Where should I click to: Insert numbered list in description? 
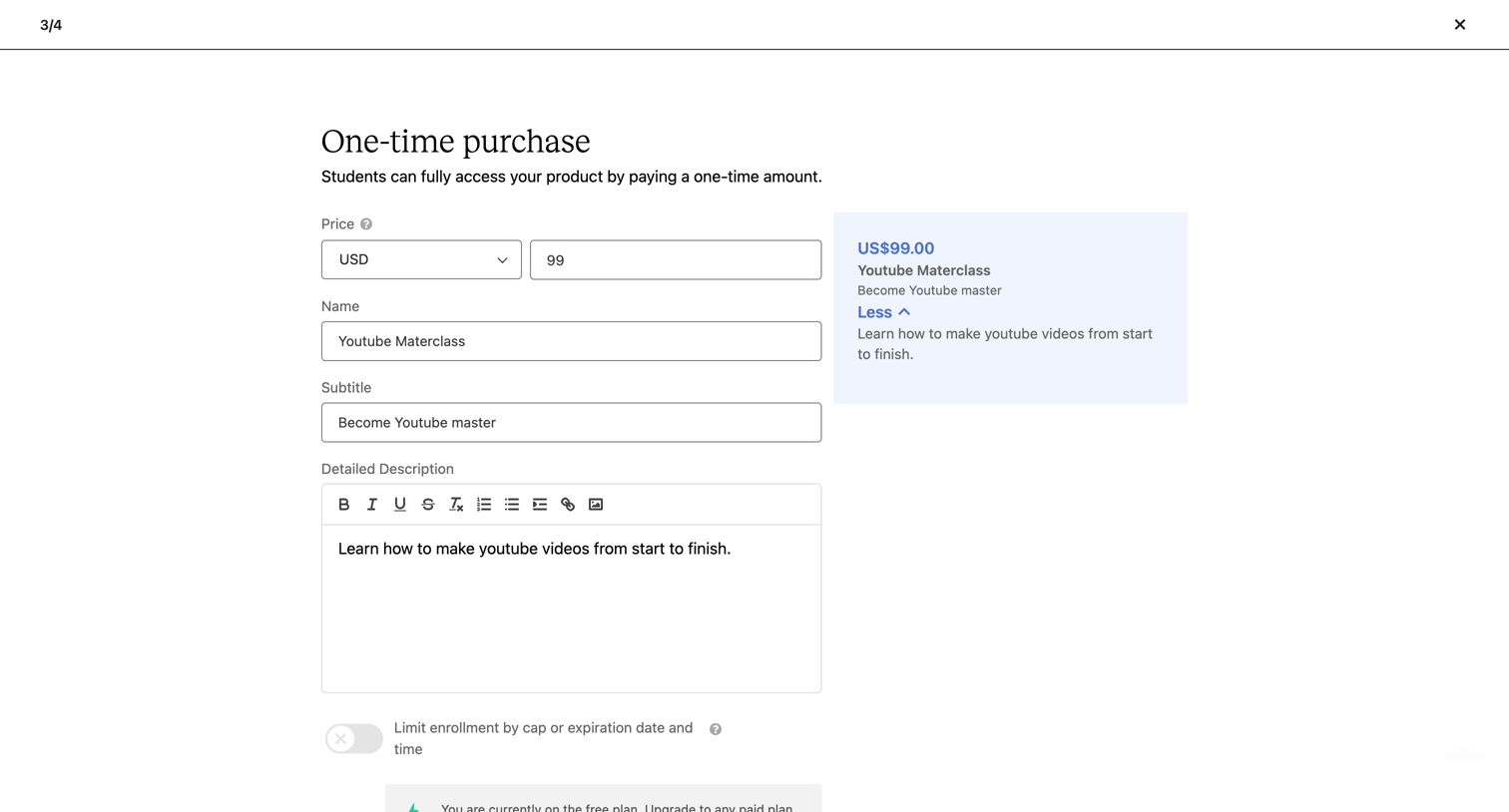(x=484, y=505)
